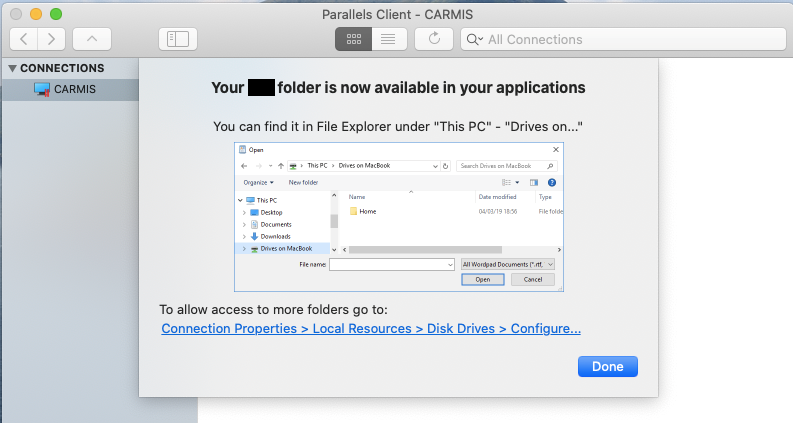Click the blue help icon in preview
793x423 pixels.
point(552,183)
